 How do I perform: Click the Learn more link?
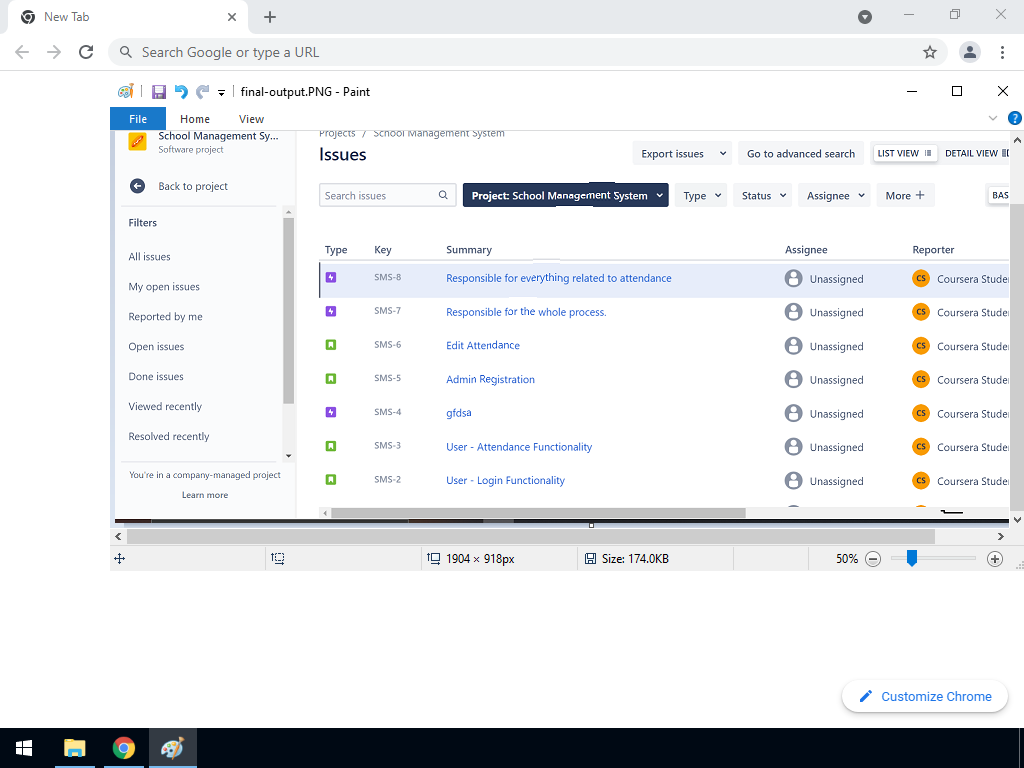tap(205, 495)
